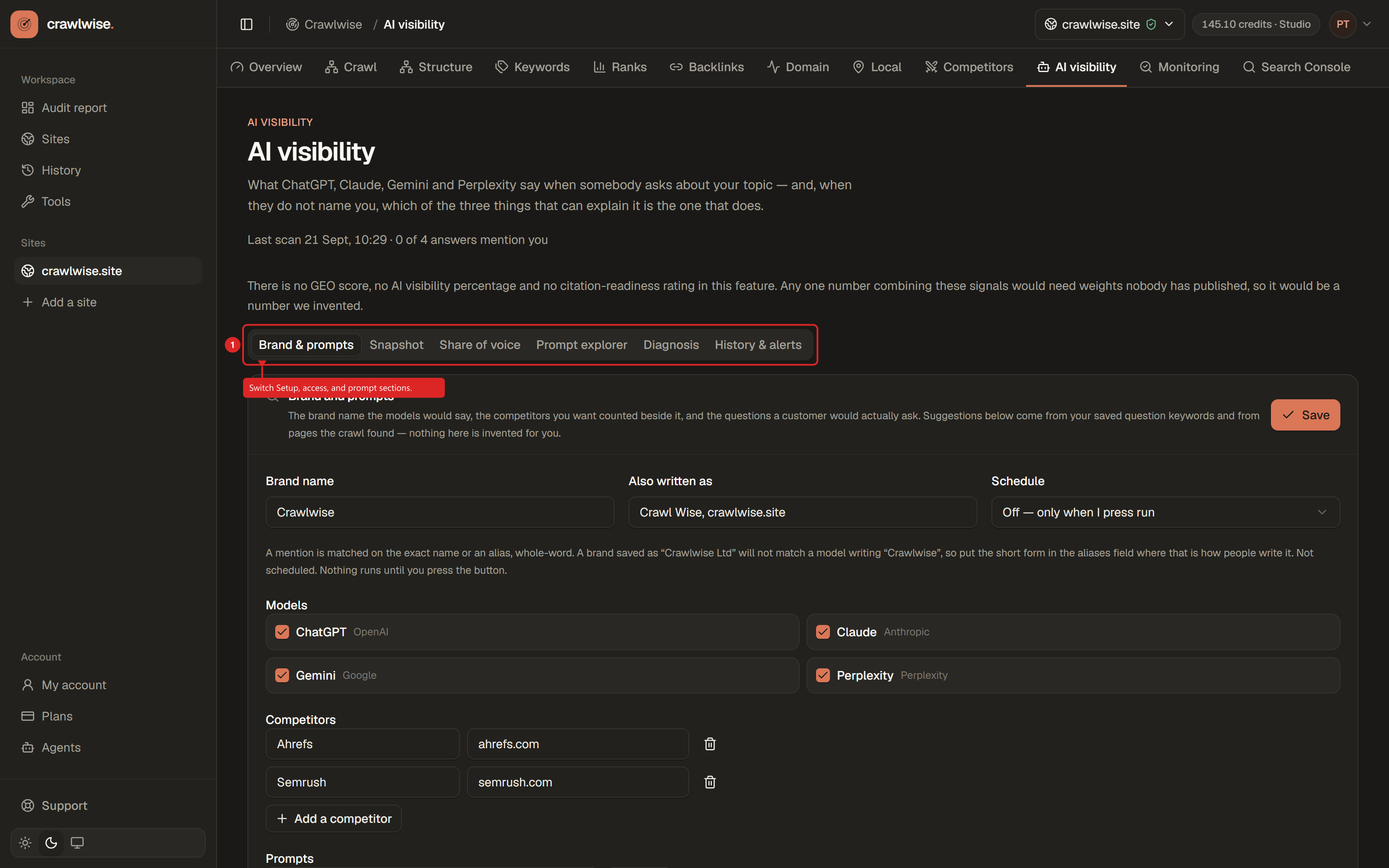Open the Search Console tab
The width and height of the screenshot is (1389, 868).
pyautogui.click(x=1297, y=67)
